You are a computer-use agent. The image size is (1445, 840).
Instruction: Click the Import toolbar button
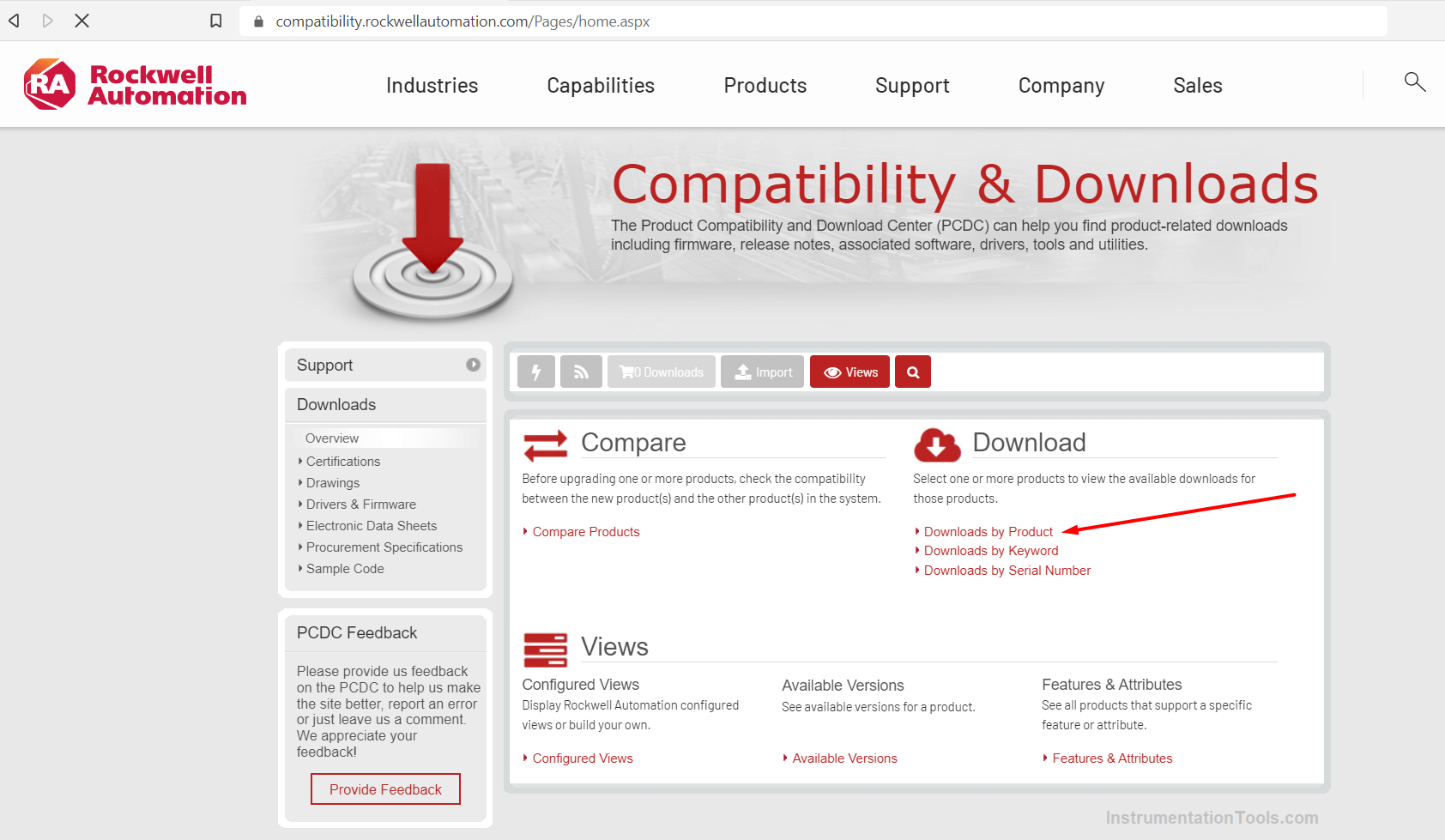[x=762, y=372]
